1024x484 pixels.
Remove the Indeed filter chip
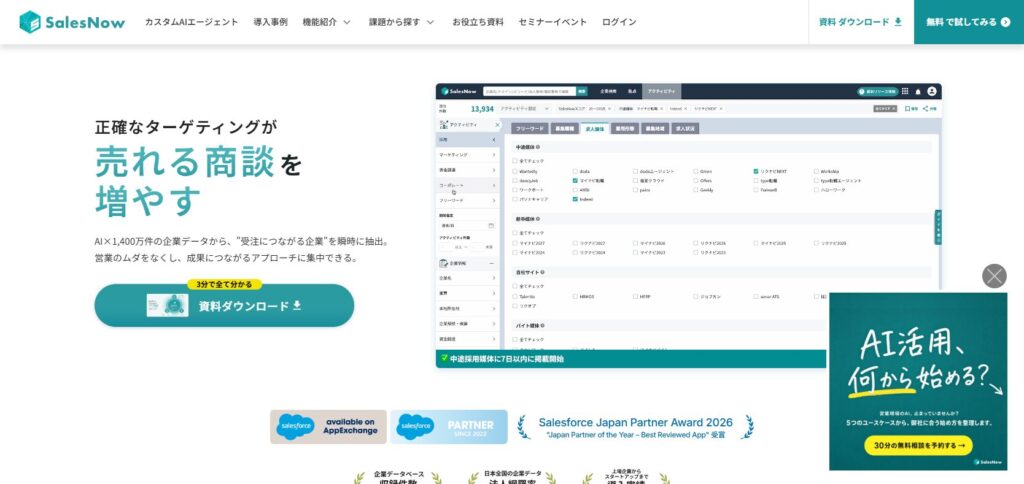tap(686, 108)
